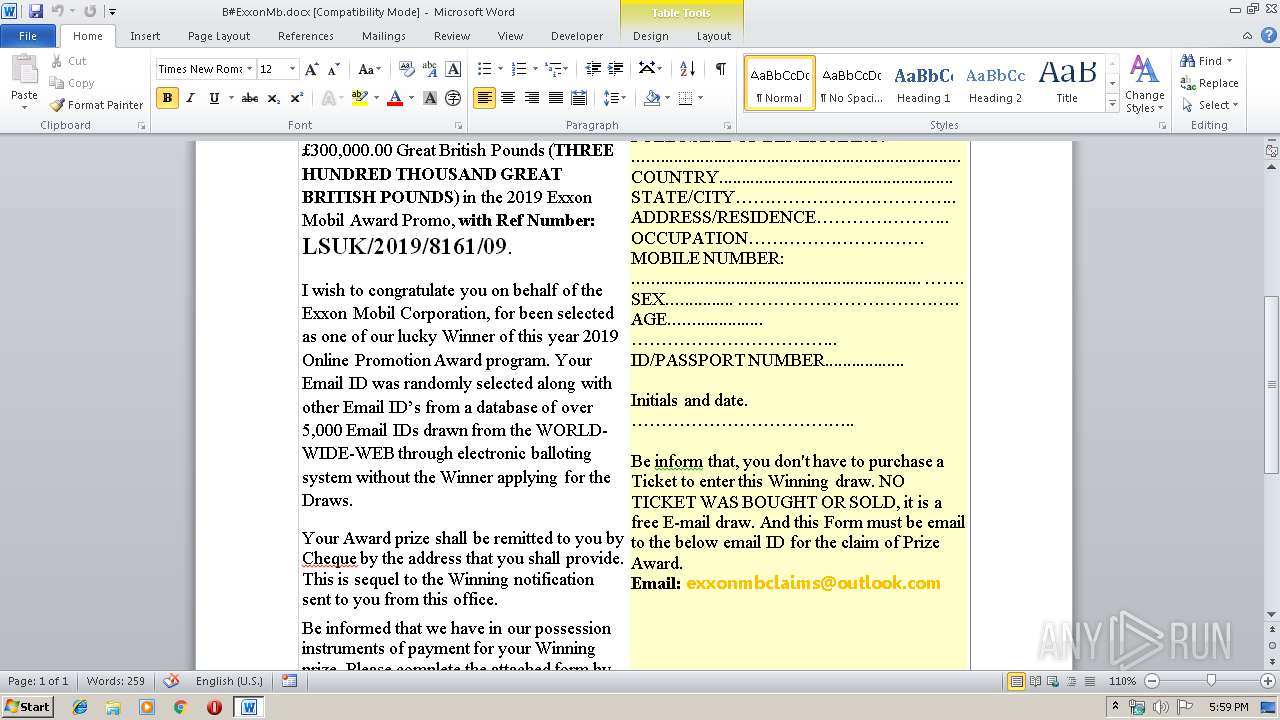Open Borders dropdown arrow
Screen dimensions: 1280x720
point(700,98)
